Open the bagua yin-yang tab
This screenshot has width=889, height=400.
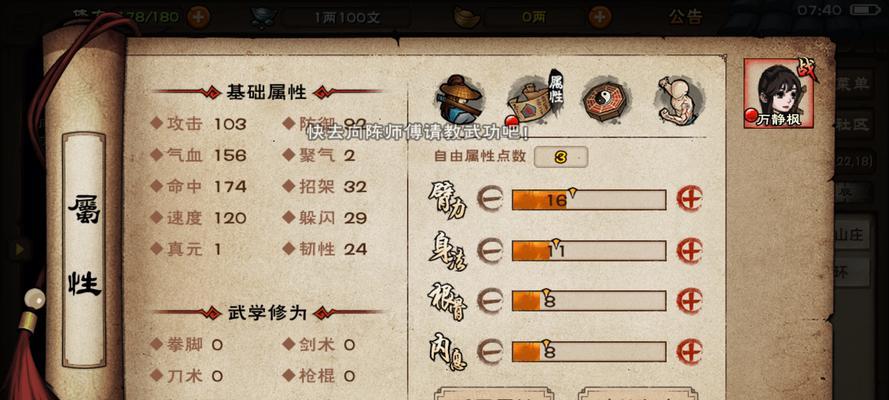(x=604, y=101)
